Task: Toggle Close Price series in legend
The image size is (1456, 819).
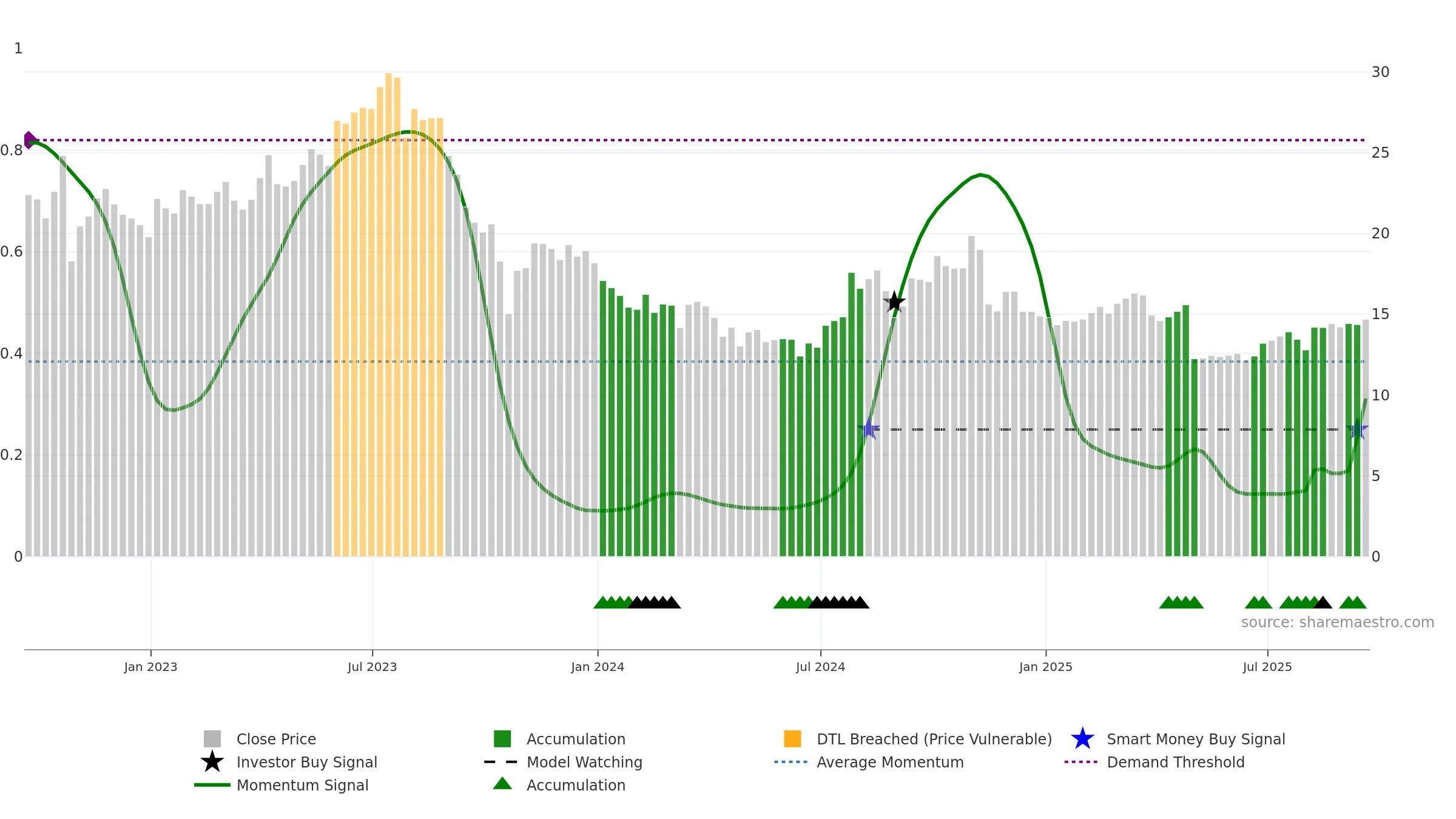Action: 260,739
